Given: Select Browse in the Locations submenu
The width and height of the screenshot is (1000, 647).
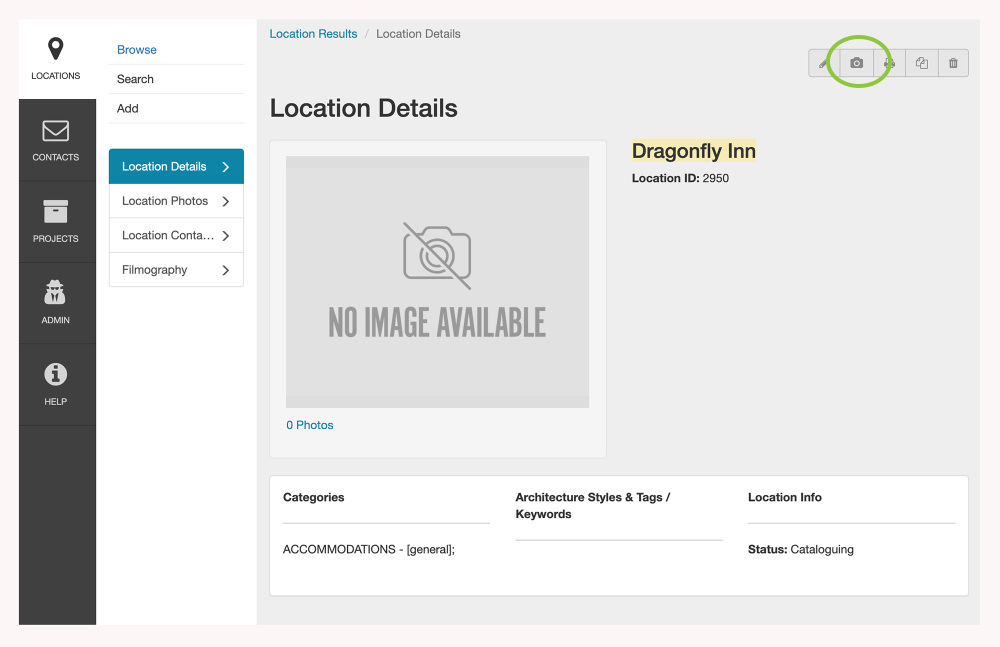Looking at the screenshot, I should pyautogui.click(x=136, y=50).
